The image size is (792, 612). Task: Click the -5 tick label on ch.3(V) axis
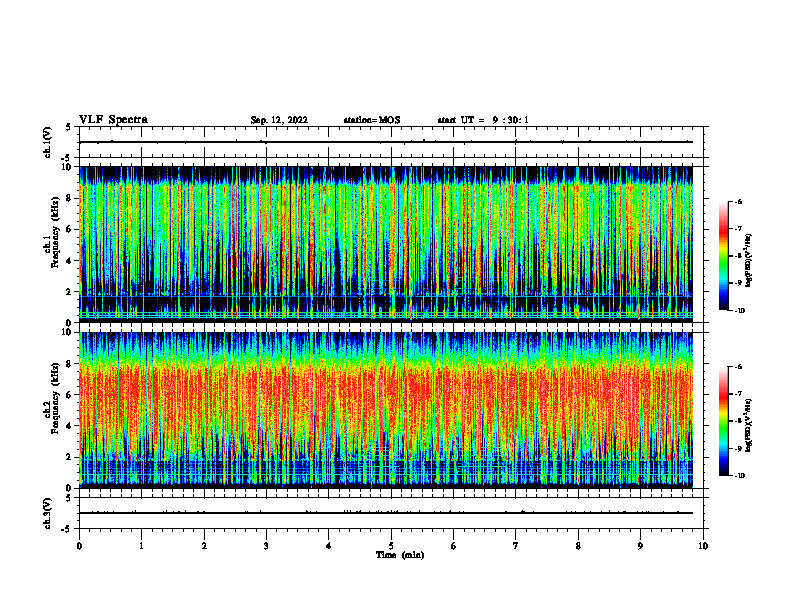coord(68,529)
